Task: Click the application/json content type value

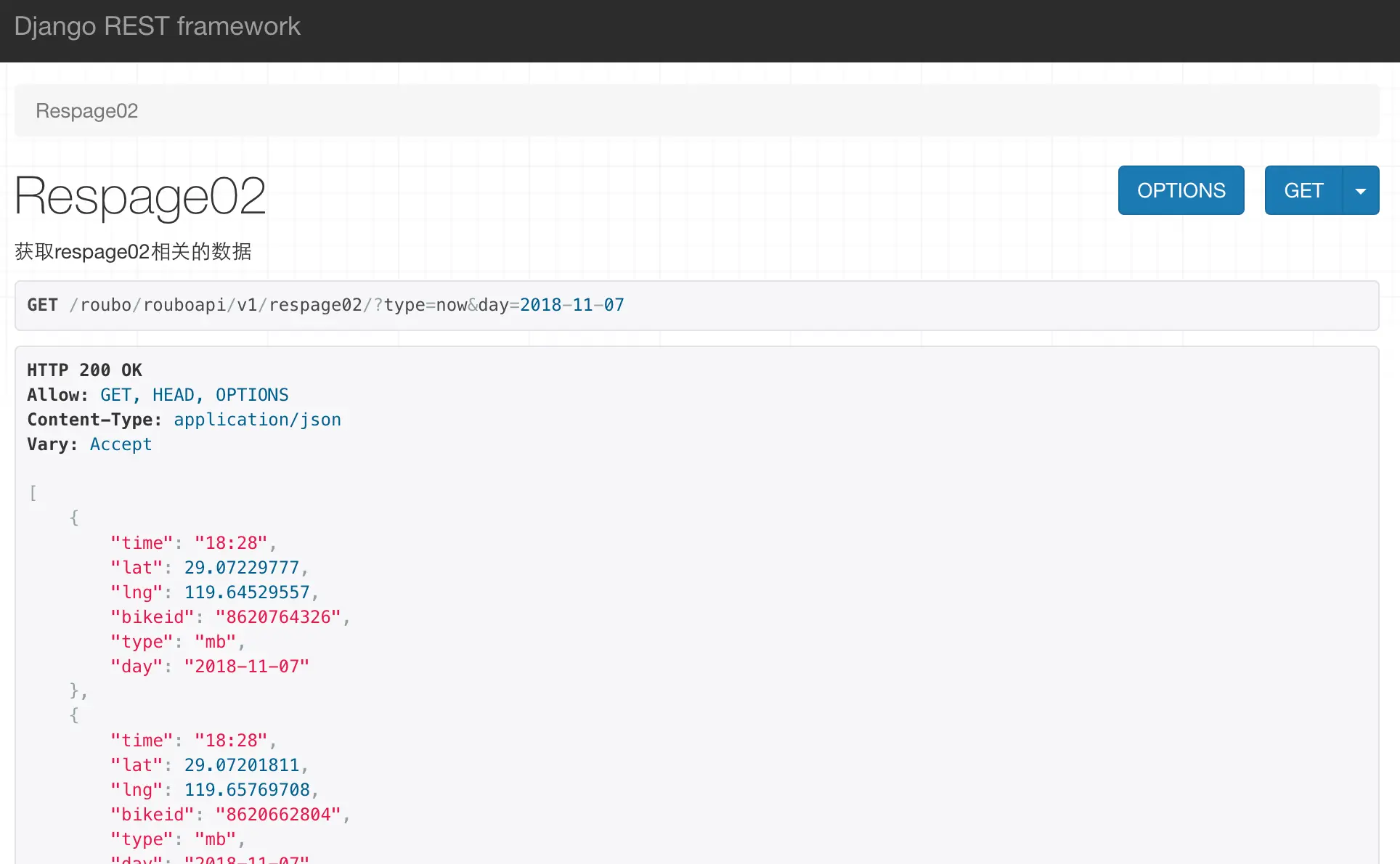Action: pos(257,420)
